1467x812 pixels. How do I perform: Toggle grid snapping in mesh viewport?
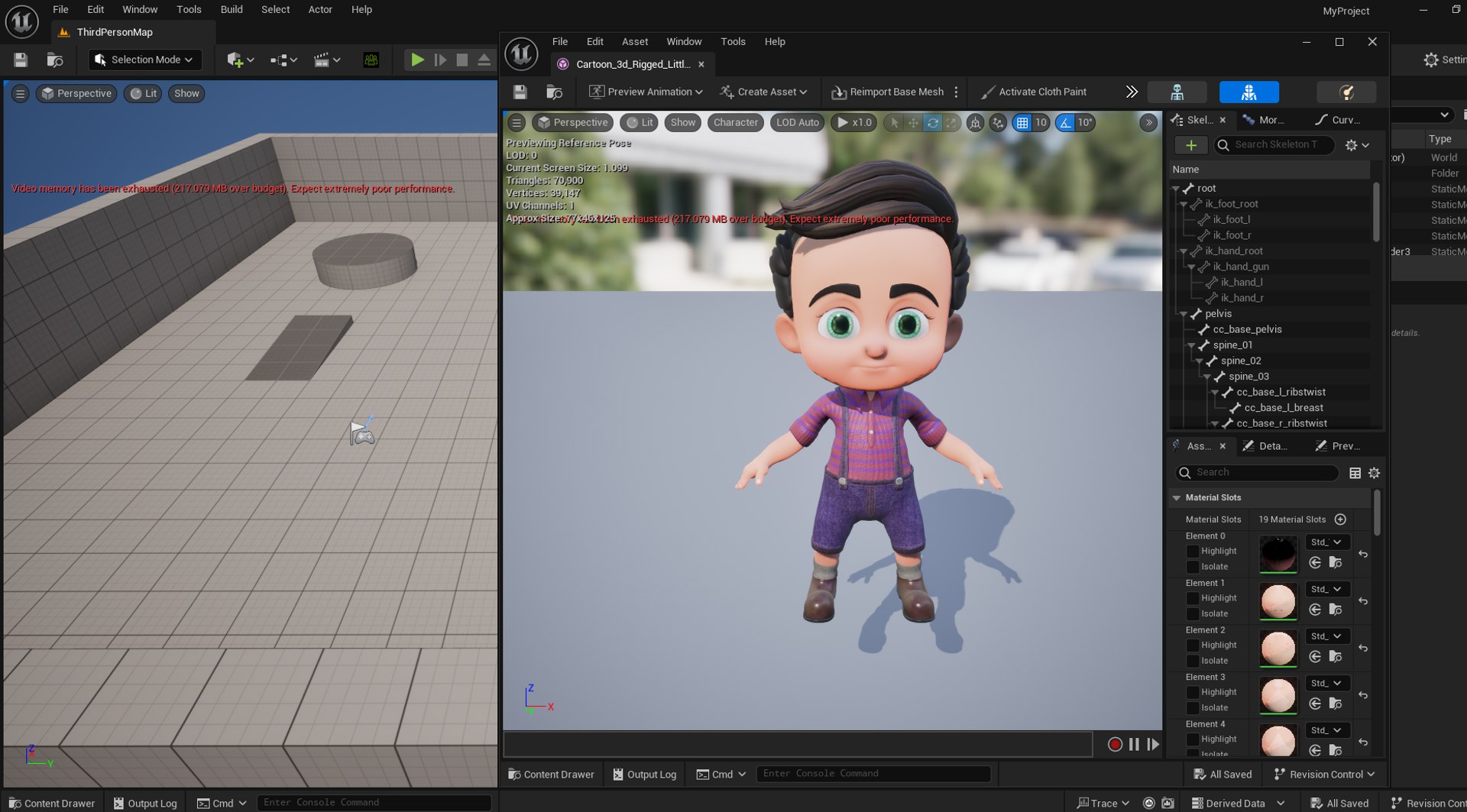point(1022,122)
